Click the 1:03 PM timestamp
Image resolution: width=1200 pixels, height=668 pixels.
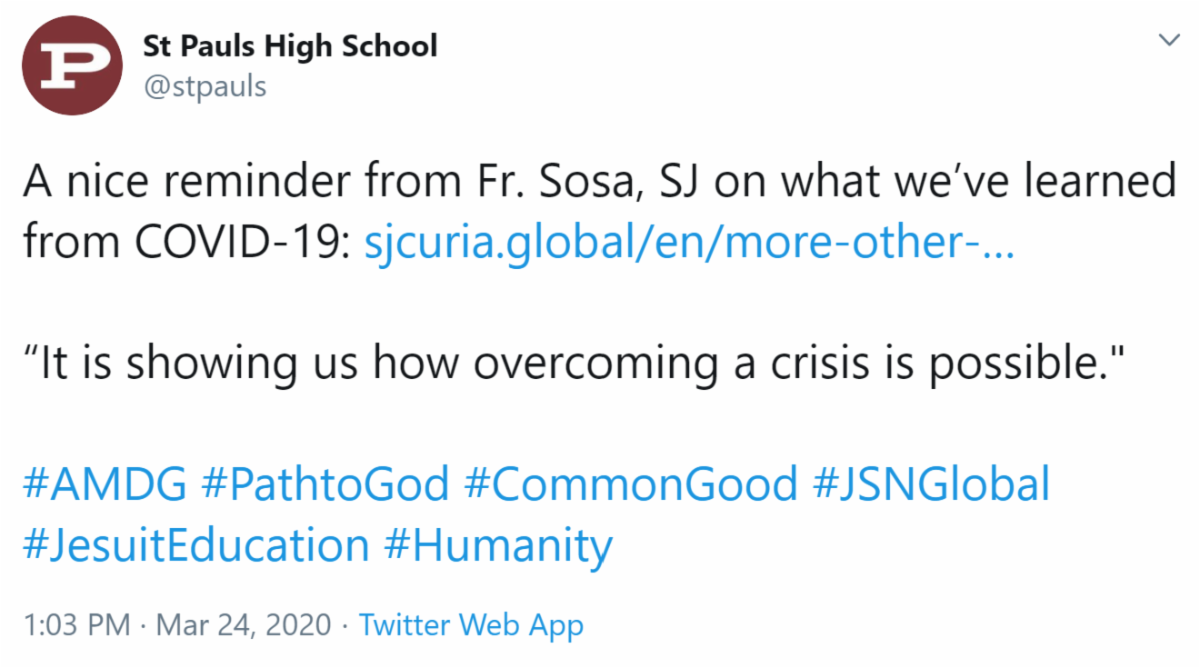pyautogui.click(x=76, y=626)
